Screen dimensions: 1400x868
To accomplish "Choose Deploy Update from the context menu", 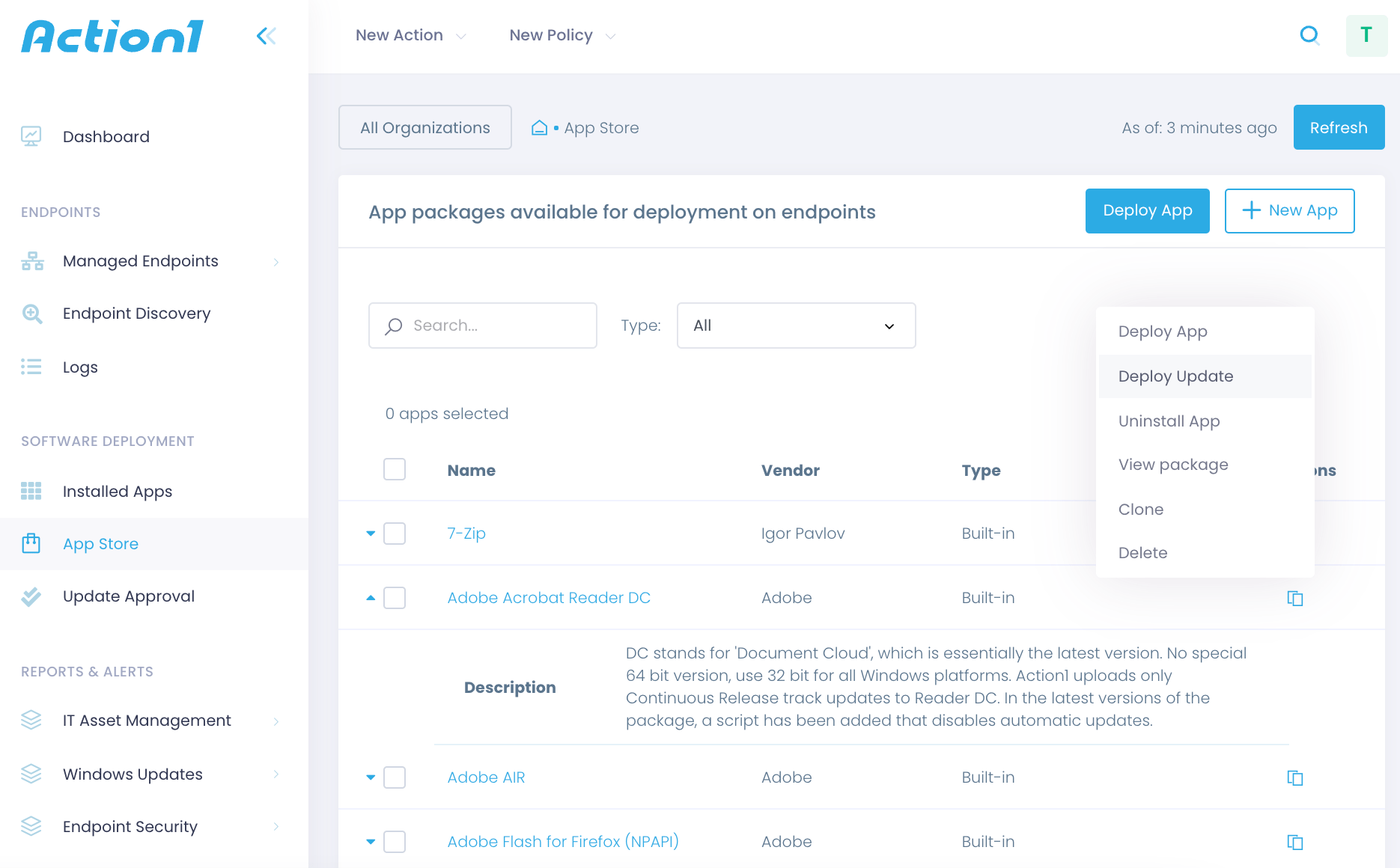I will (x=1205, y=376).
